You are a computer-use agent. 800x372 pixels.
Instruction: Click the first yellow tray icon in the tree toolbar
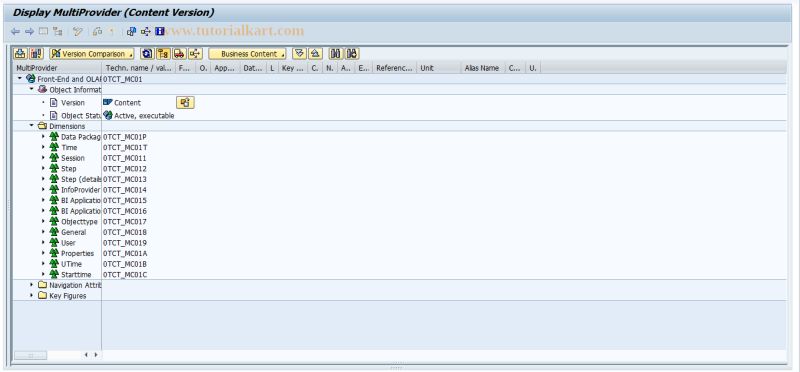[20, 54]
